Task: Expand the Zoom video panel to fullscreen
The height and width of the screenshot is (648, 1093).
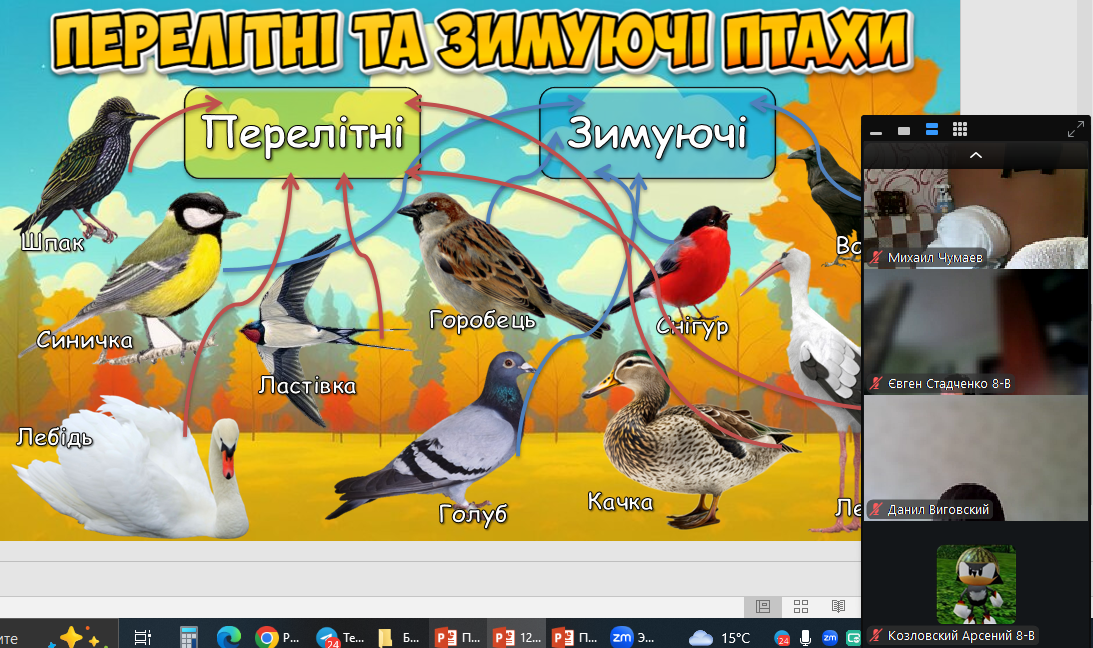Action: (1076, 129)
